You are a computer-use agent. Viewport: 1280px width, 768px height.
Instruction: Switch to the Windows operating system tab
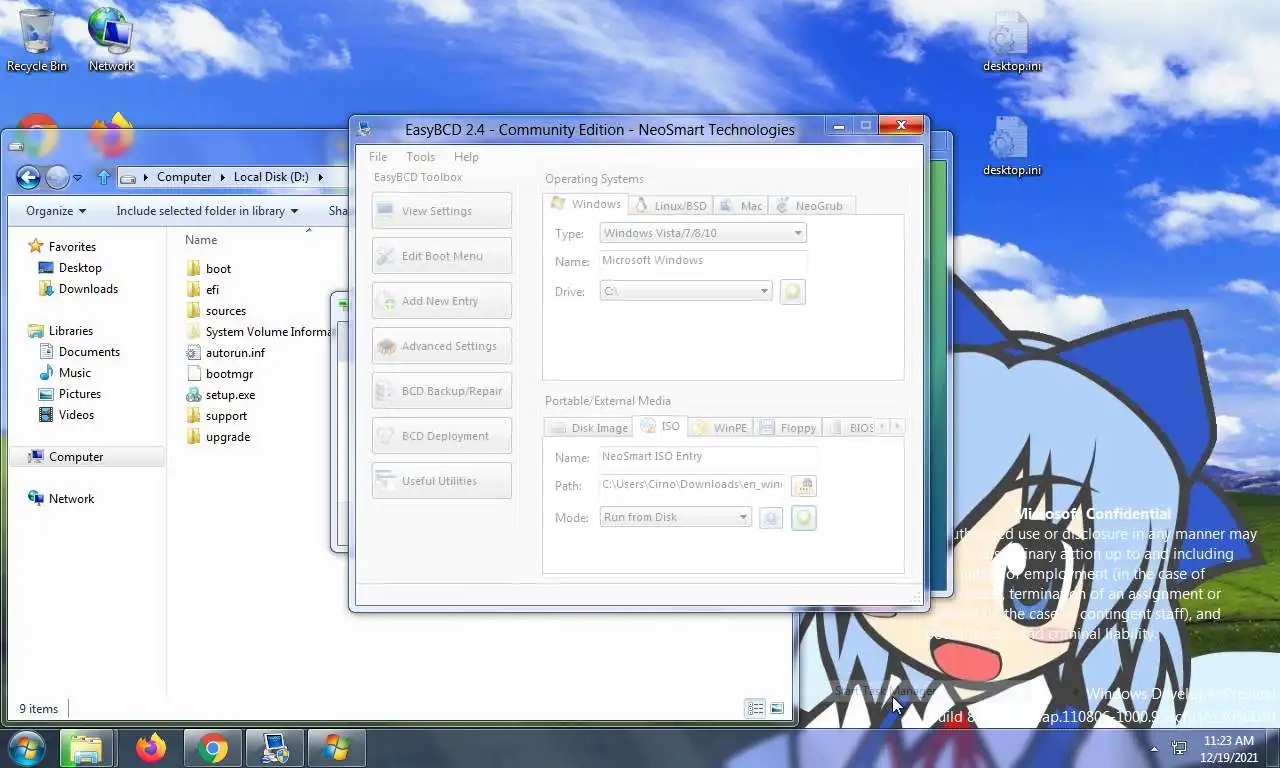[587, 204]
